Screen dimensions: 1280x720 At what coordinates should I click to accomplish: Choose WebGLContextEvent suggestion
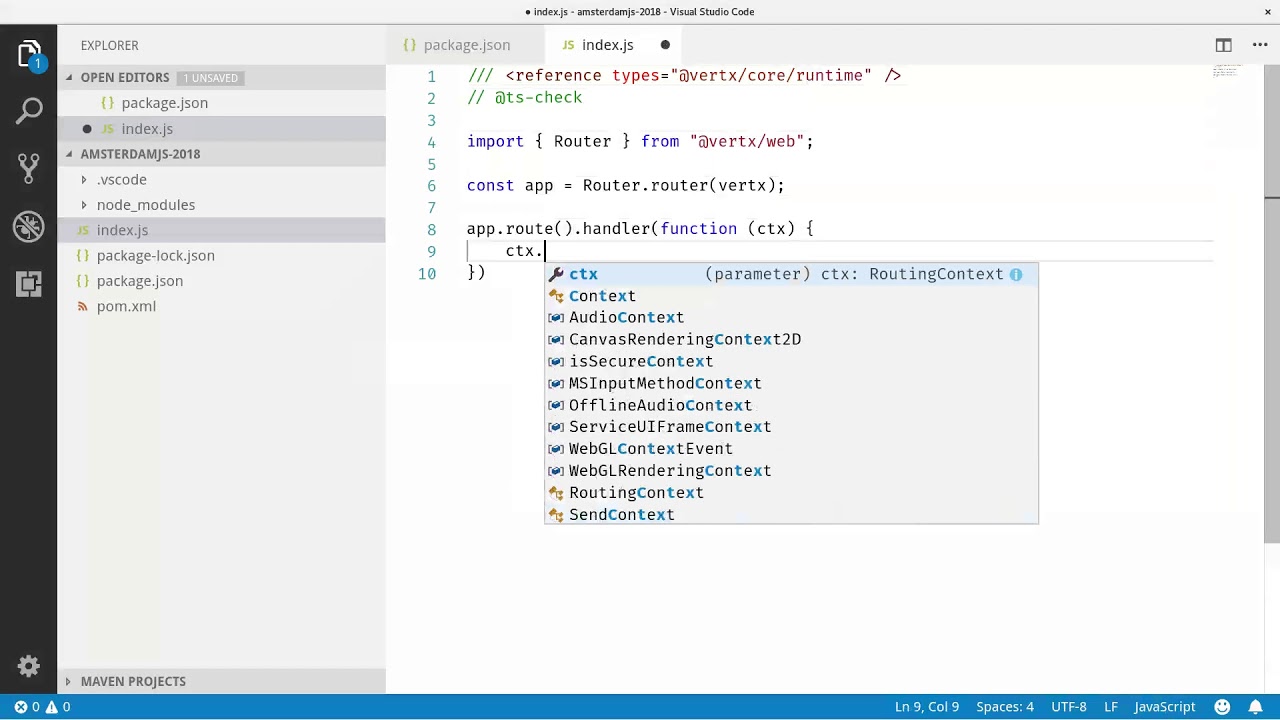point(791,449)
